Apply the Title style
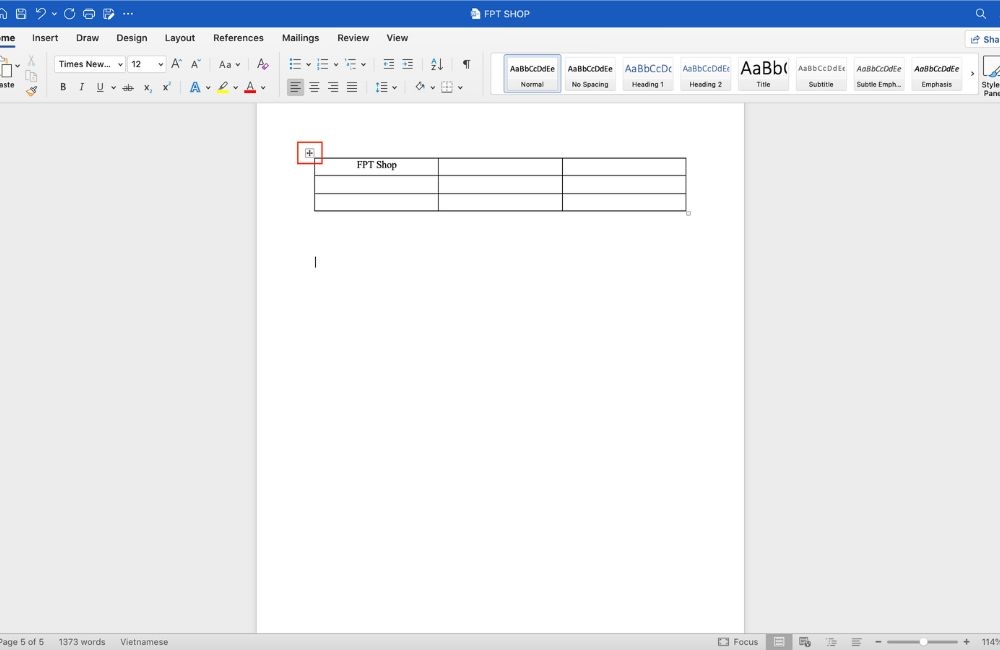The width and height of the screenshot is (1000, 650). [x=763, y=73]
